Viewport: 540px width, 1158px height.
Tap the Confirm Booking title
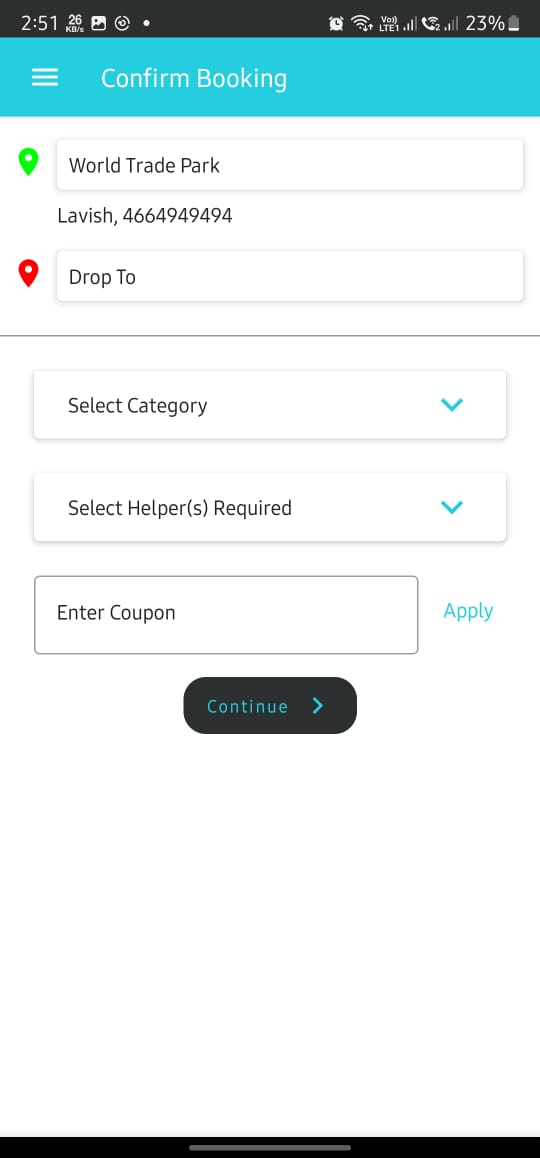coord(194,78)
